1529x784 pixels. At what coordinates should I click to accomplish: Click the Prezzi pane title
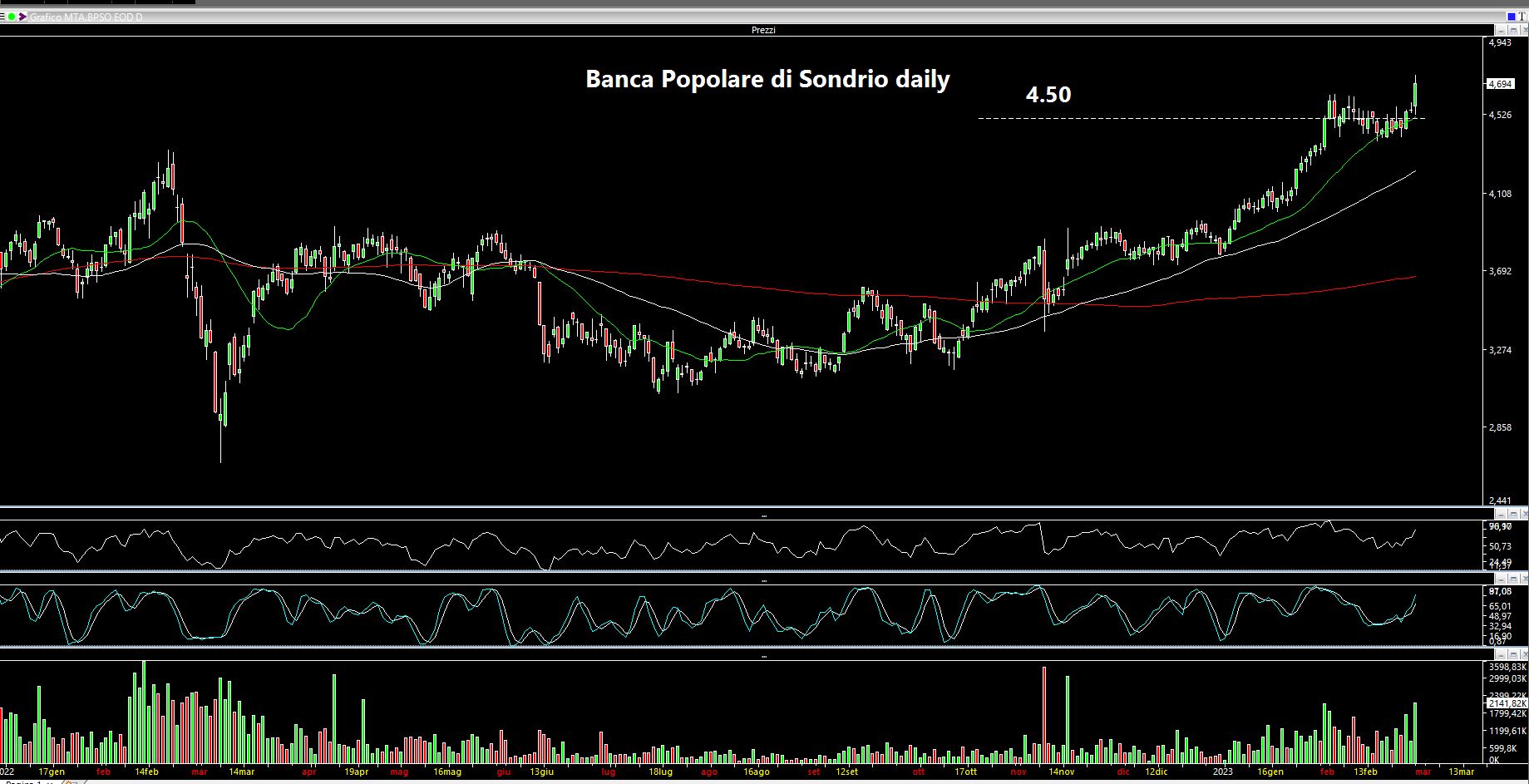[763, 30]
